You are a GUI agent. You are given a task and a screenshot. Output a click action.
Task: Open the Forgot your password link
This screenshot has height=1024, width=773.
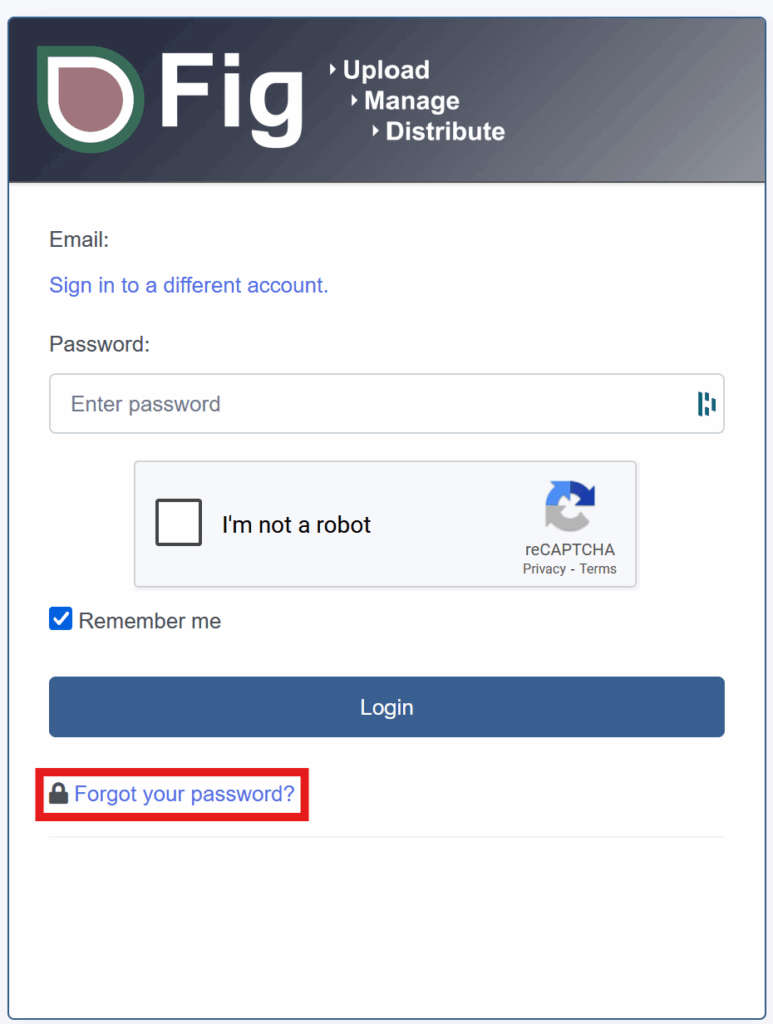pyautogui.click(x=185, y=794)
